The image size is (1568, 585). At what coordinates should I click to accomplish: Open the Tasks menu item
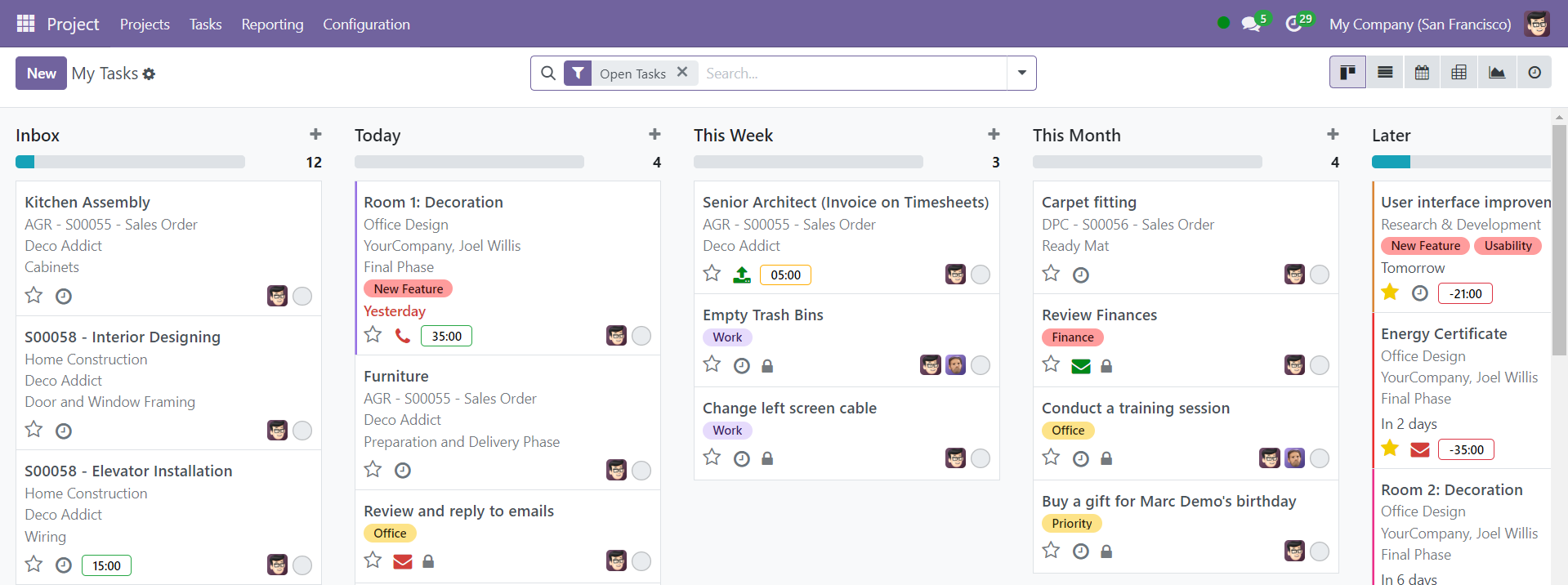click(205, 24)
